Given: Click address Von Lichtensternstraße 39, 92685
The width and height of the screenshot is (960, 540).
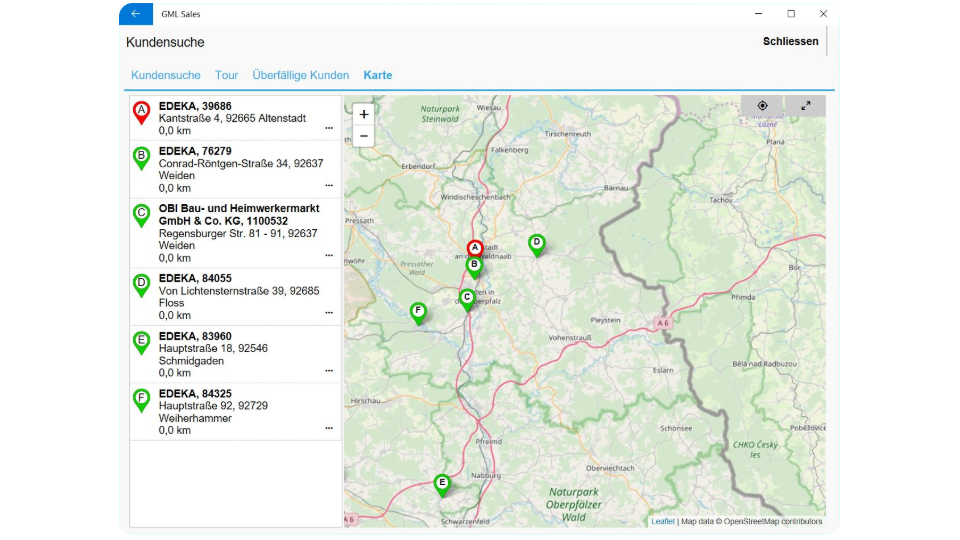Looking at the screenshot, I should 239,291.
